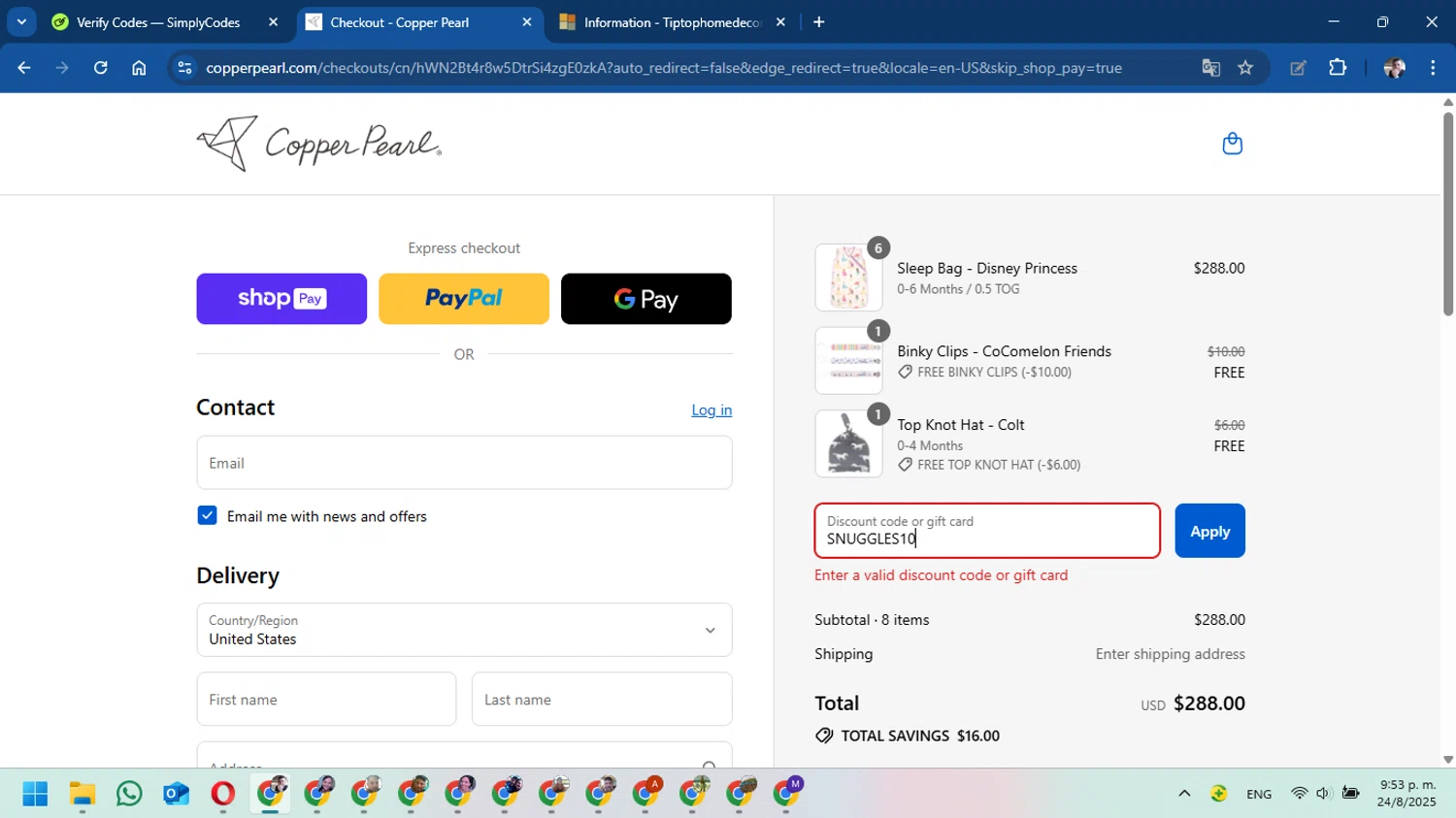1456x818 pixels.
Task: Close the Verify Codes — SimplyCodes tab
Action: click(x=273, y=21)
